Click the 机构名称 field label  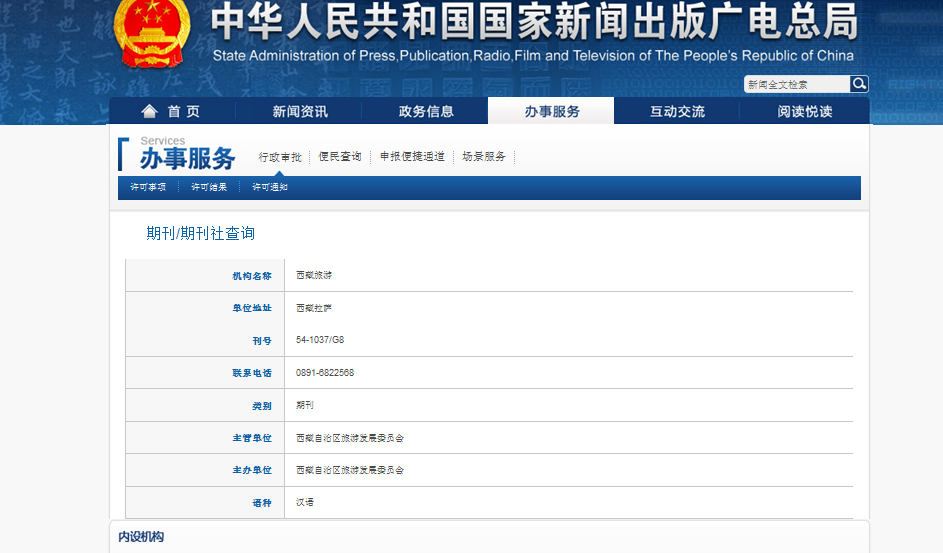pyautogui.click(x=252, y=276)
